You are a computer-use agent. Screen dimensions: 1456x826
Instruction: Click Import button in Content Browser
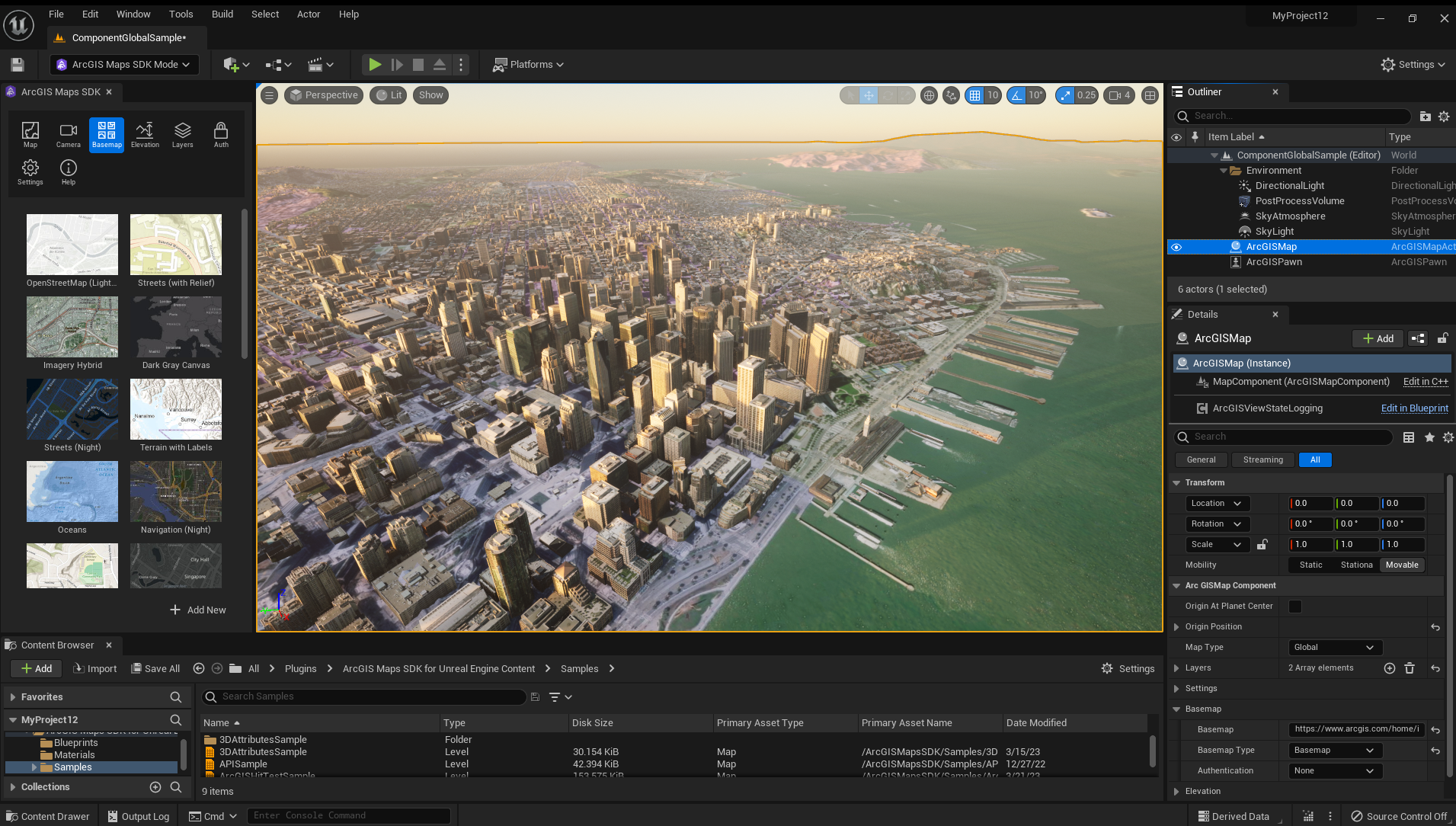pyautogui.click(x=94, y=669)
